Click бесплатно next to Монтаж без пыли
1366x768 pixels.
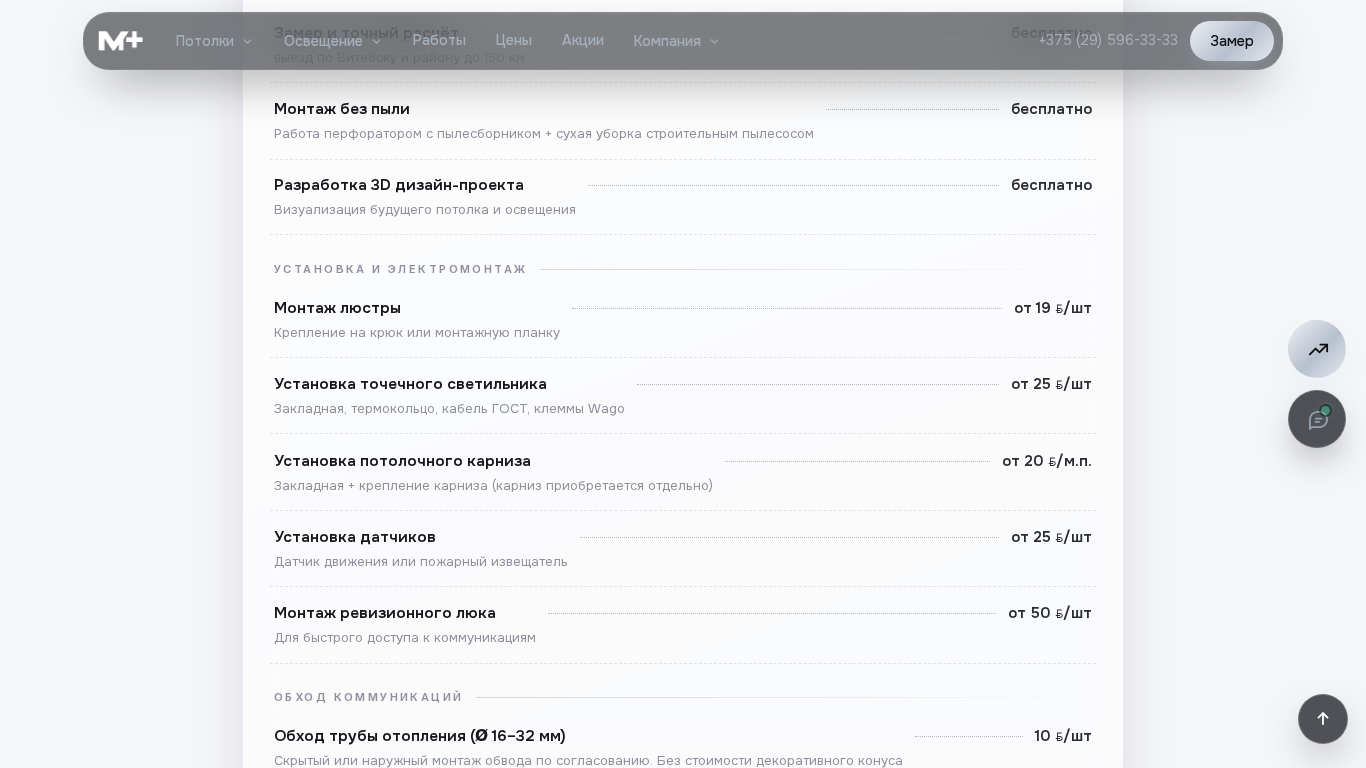click(1052, 109)
